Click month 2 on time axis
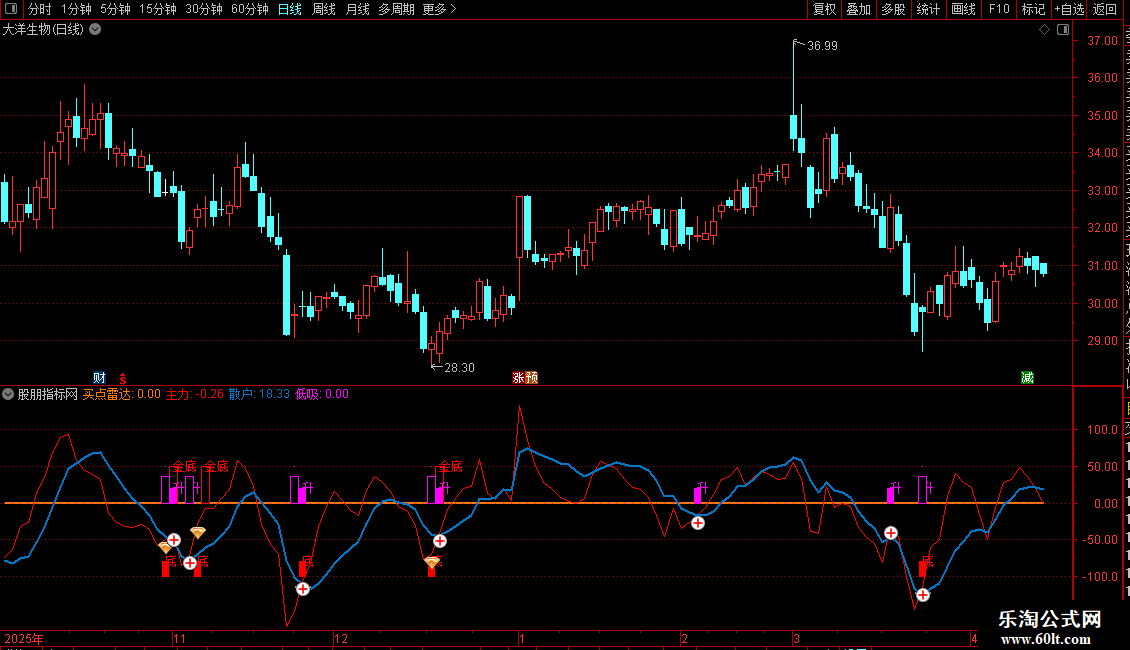Screen dimensions: 1130x650 pos(685,638)
